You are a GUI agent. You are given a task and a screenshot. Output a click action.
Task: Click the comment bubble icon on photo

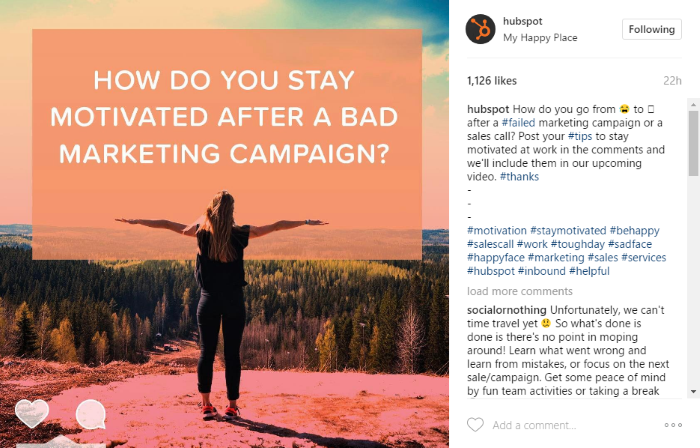(91, 414)
